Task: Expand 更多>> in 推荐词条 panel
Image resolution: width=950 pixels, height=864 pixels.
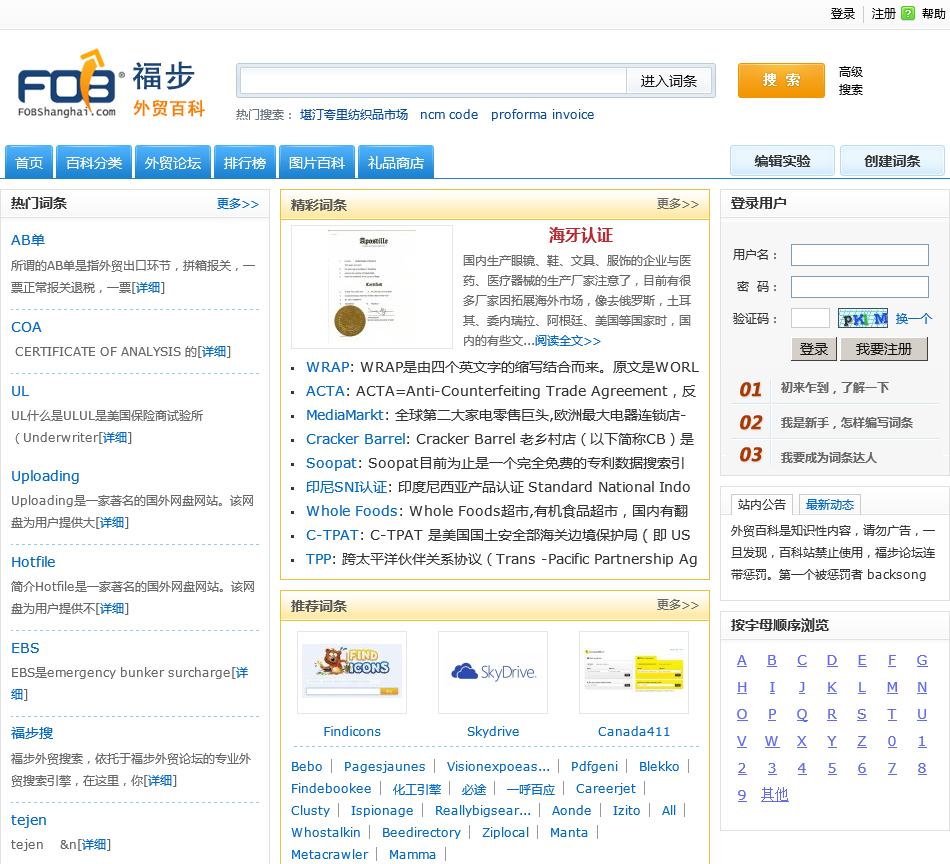Action: (x=678, y=605)
